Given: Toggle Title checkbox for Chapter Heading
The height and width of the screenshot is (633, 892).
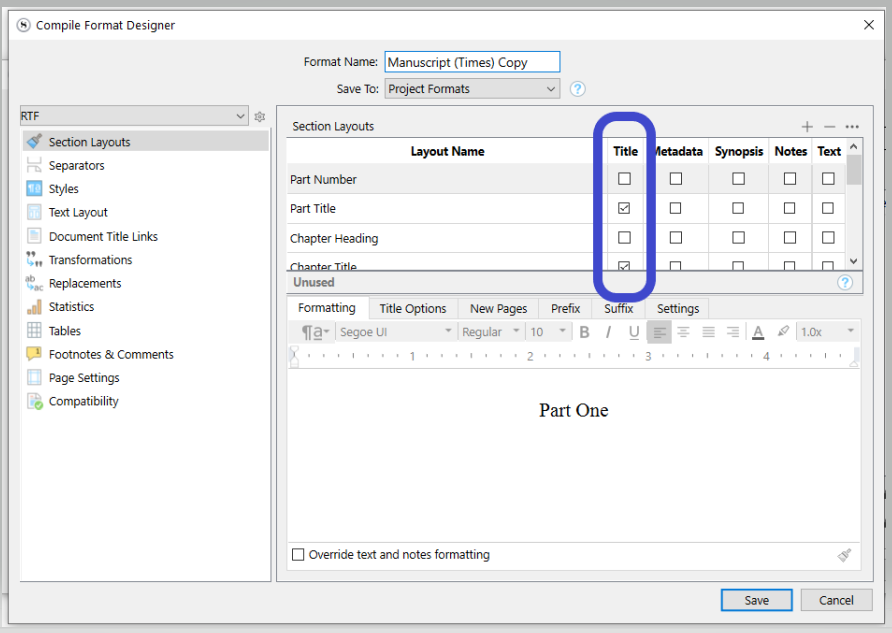Looking at the screenshot, I should click(x=624, y=237).
